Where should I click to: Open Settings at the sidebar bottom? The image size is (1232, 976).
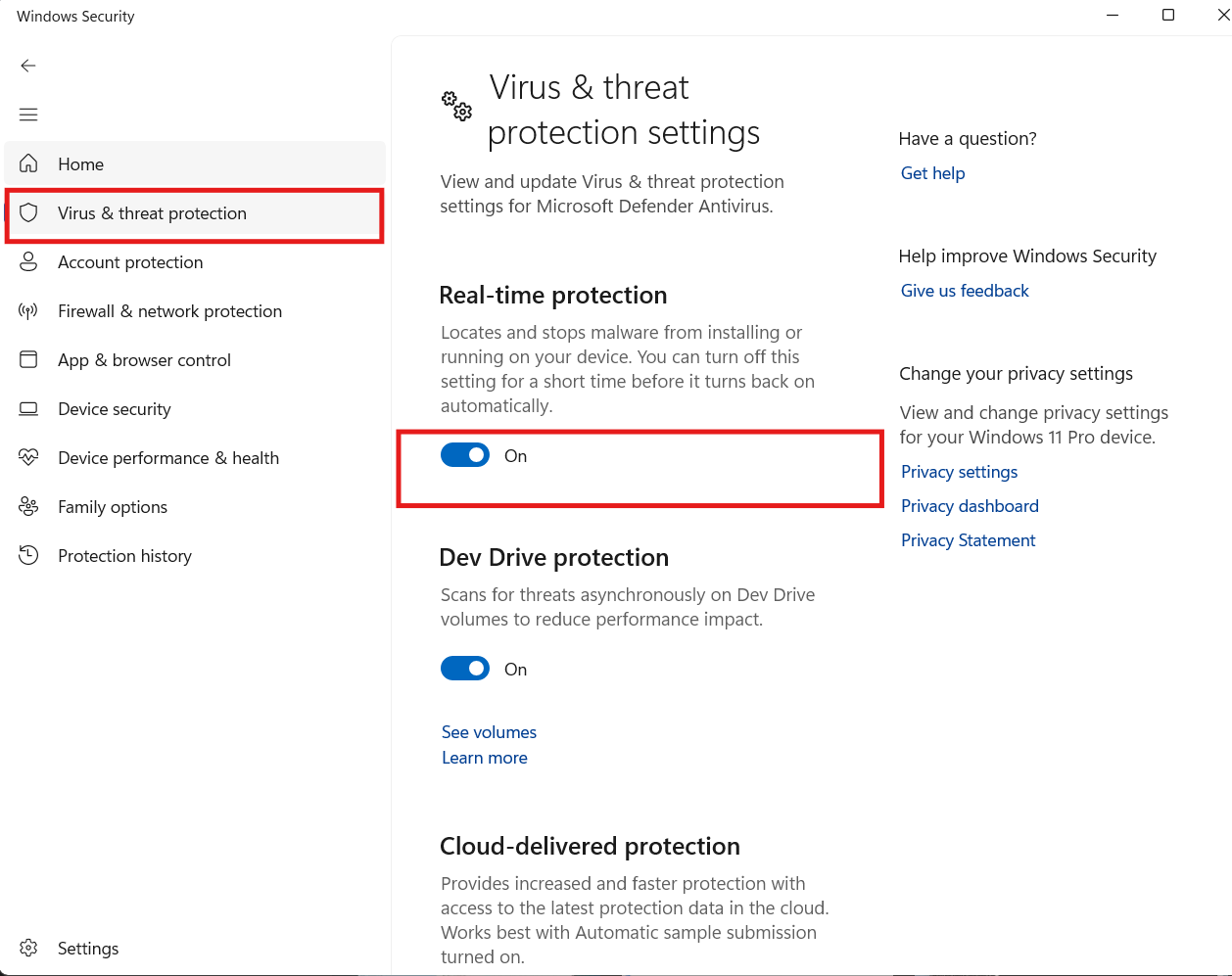tap(87, 949)
